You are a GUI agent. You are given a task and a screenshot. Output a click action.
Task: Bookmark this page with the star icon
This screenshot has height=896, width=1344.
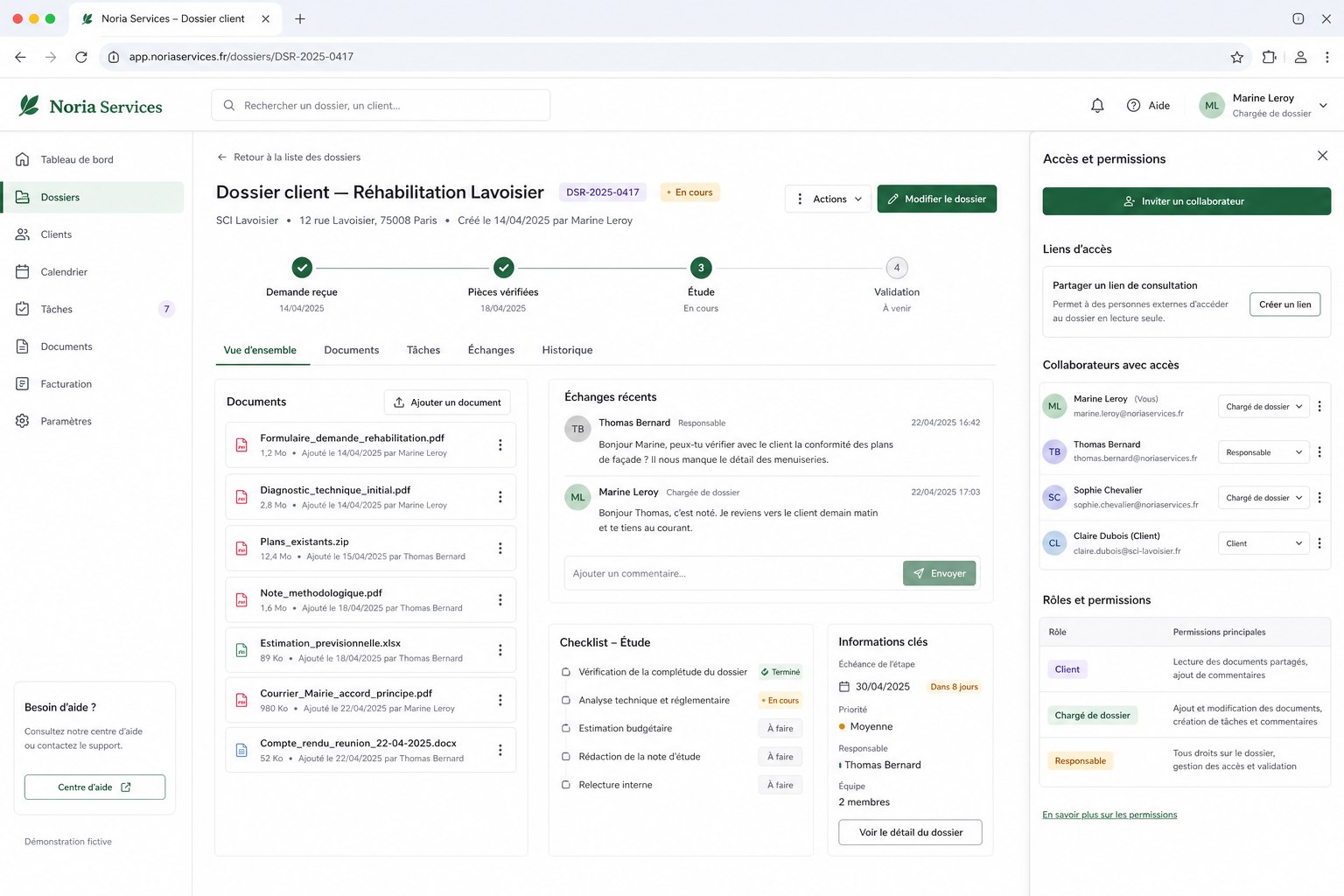tap(1236, 57)
